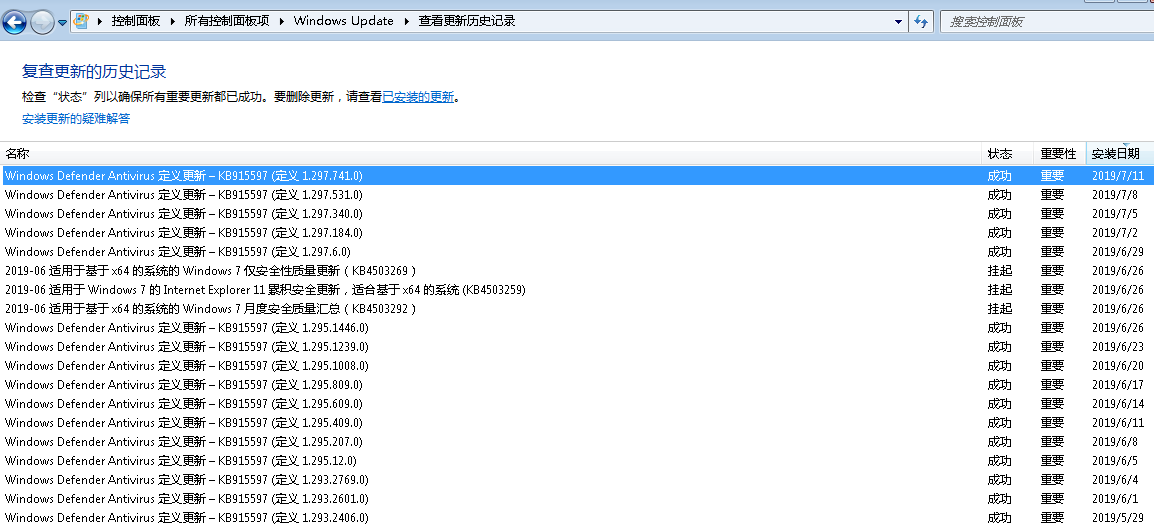The image size is (1154, 527).
Task: Click install date 2019/7/8
Action: click(1115, 195)
